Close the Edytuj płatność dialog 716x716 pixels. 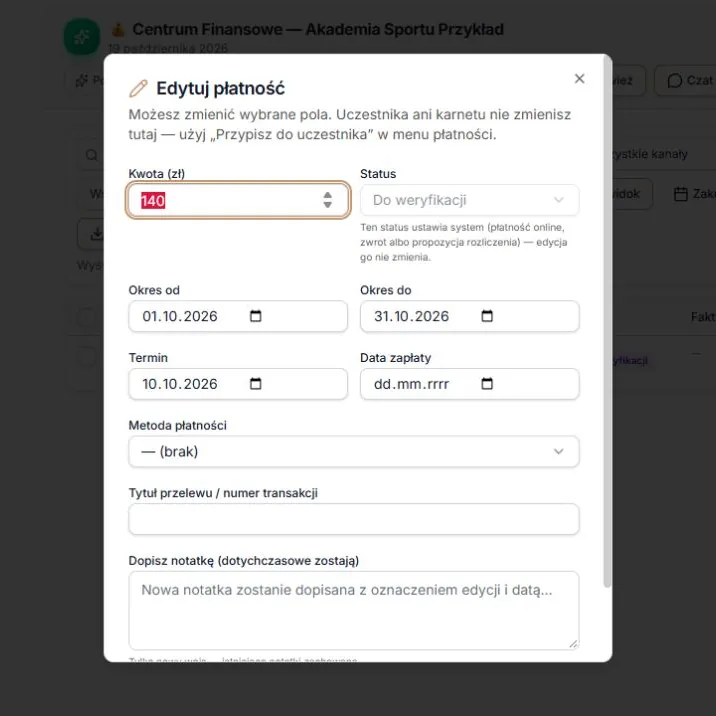pos(579,79)
